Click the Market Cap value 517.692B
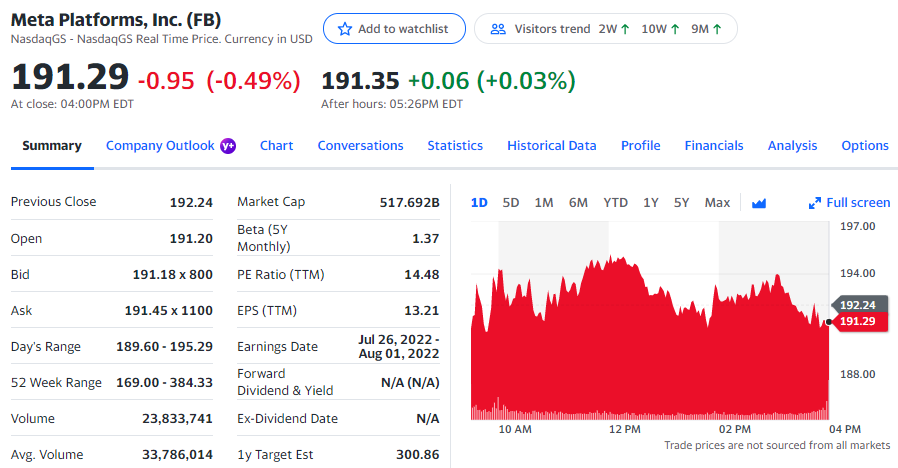Screen dimensions: 898x468 coord(409,203)
